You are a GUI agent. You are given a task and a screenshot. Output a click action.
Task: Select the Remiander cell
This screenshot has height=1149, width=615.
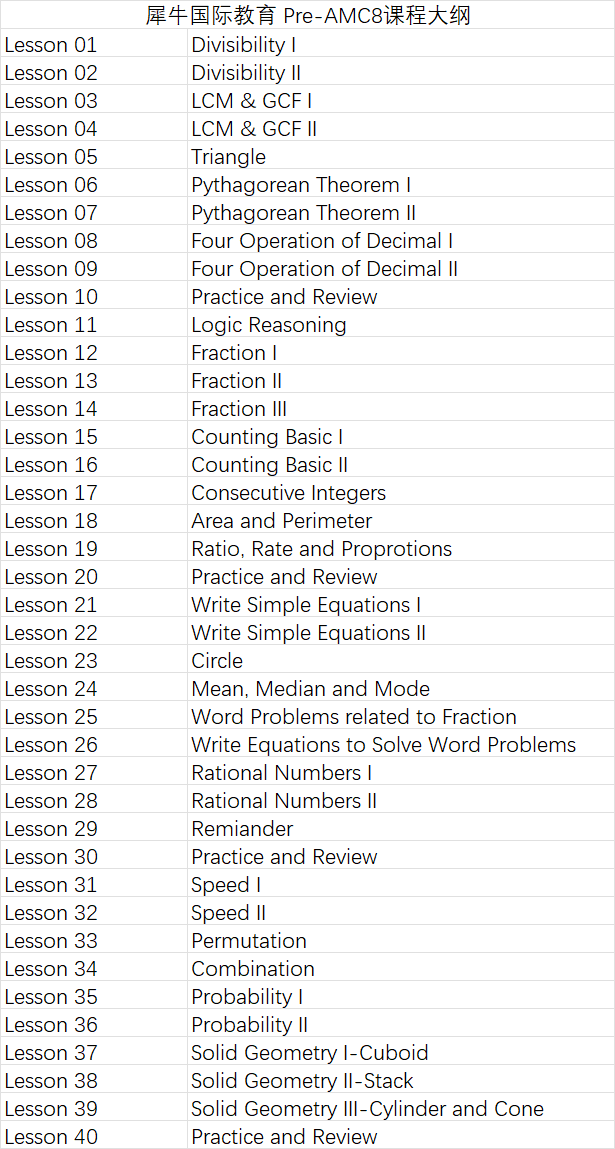pyautogui.click(x=242, y=829)
